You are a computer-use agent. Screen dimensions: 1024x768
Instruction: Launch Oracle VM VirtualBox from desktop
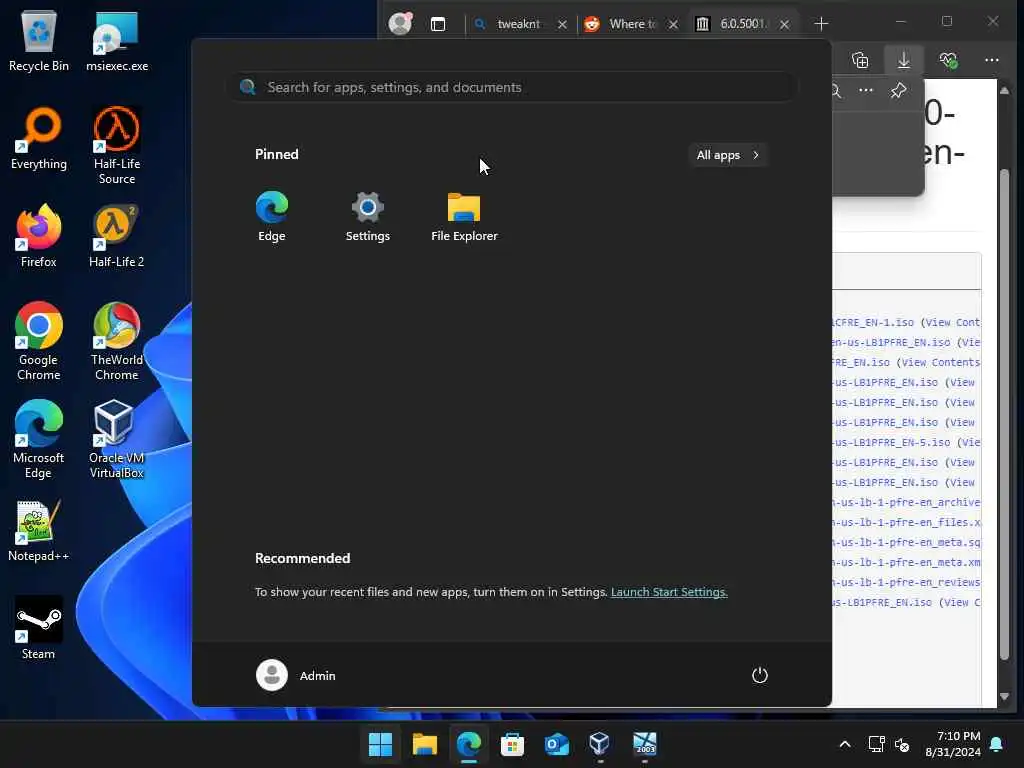coord(117,439)
